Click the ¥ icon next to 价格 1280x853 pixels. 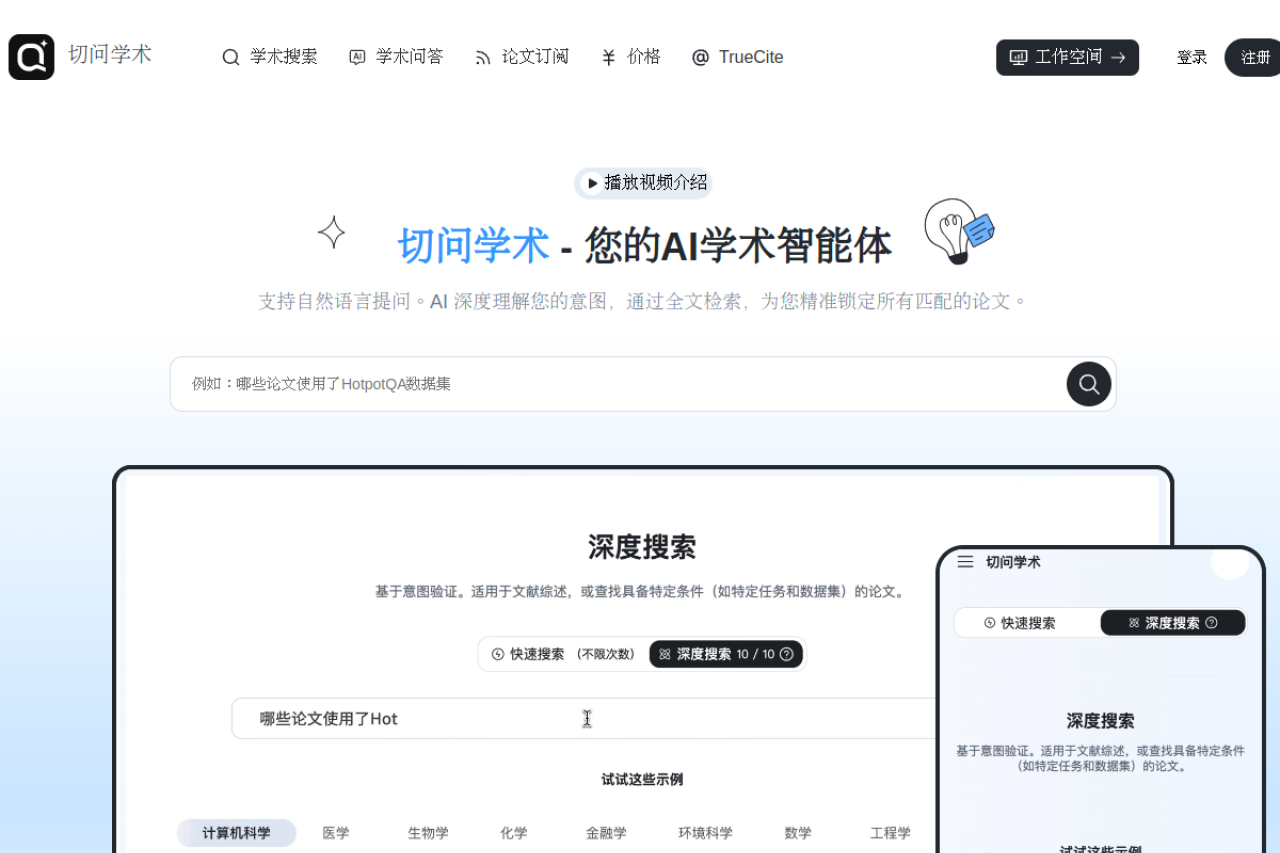tap(607, 57)
